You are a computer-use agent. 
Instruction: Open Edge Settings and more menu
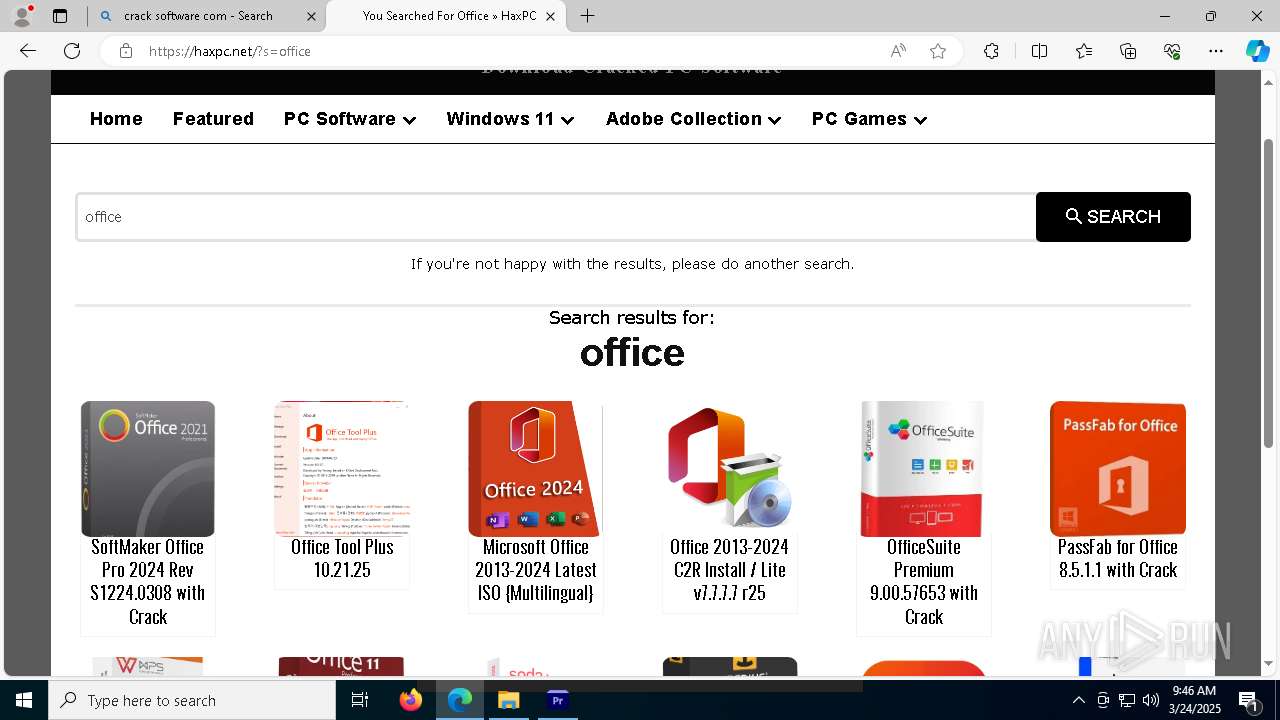pos(1216,51)
